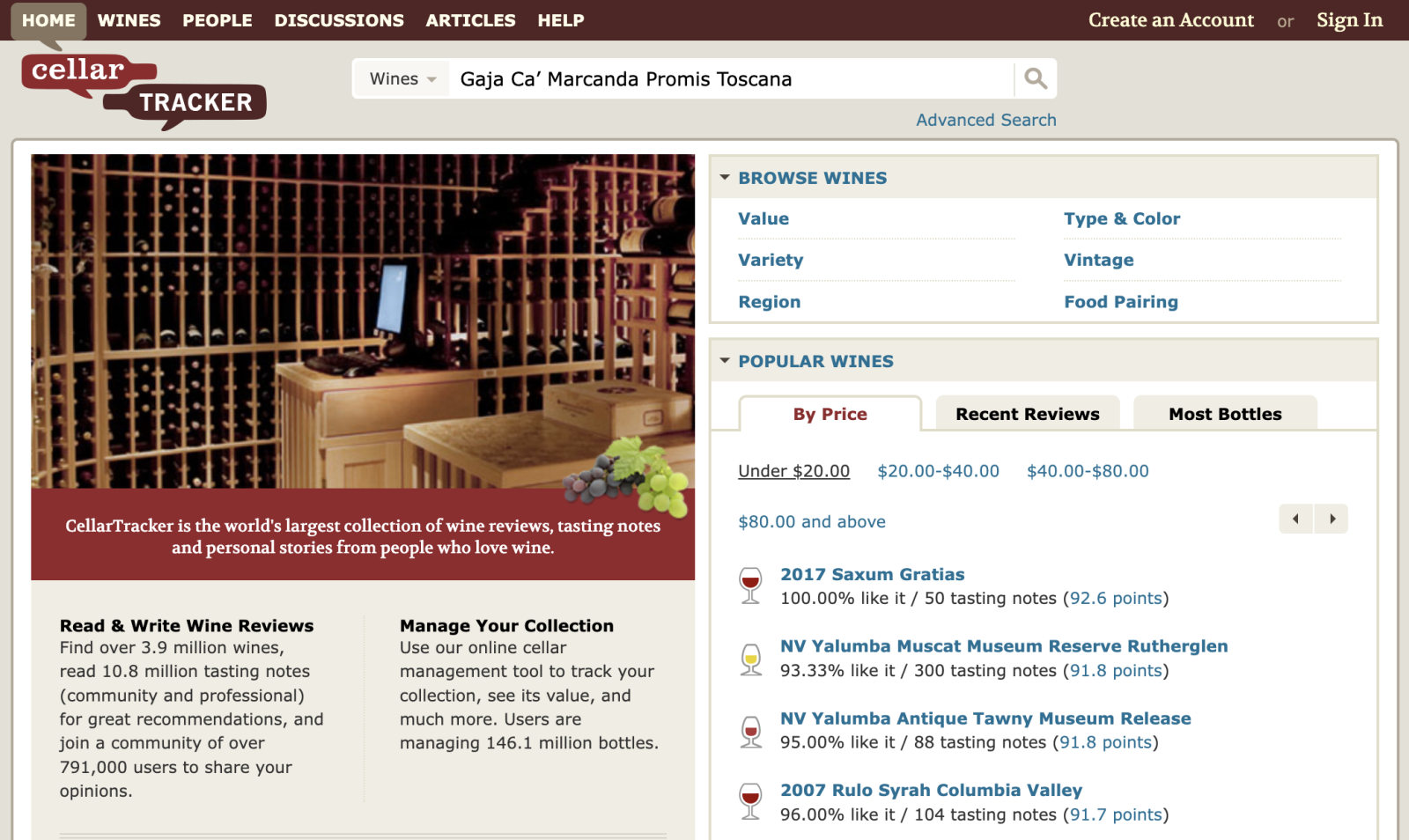1409x840 pixels.
Task: Browse wines by Region
Action: pos(770,302)
